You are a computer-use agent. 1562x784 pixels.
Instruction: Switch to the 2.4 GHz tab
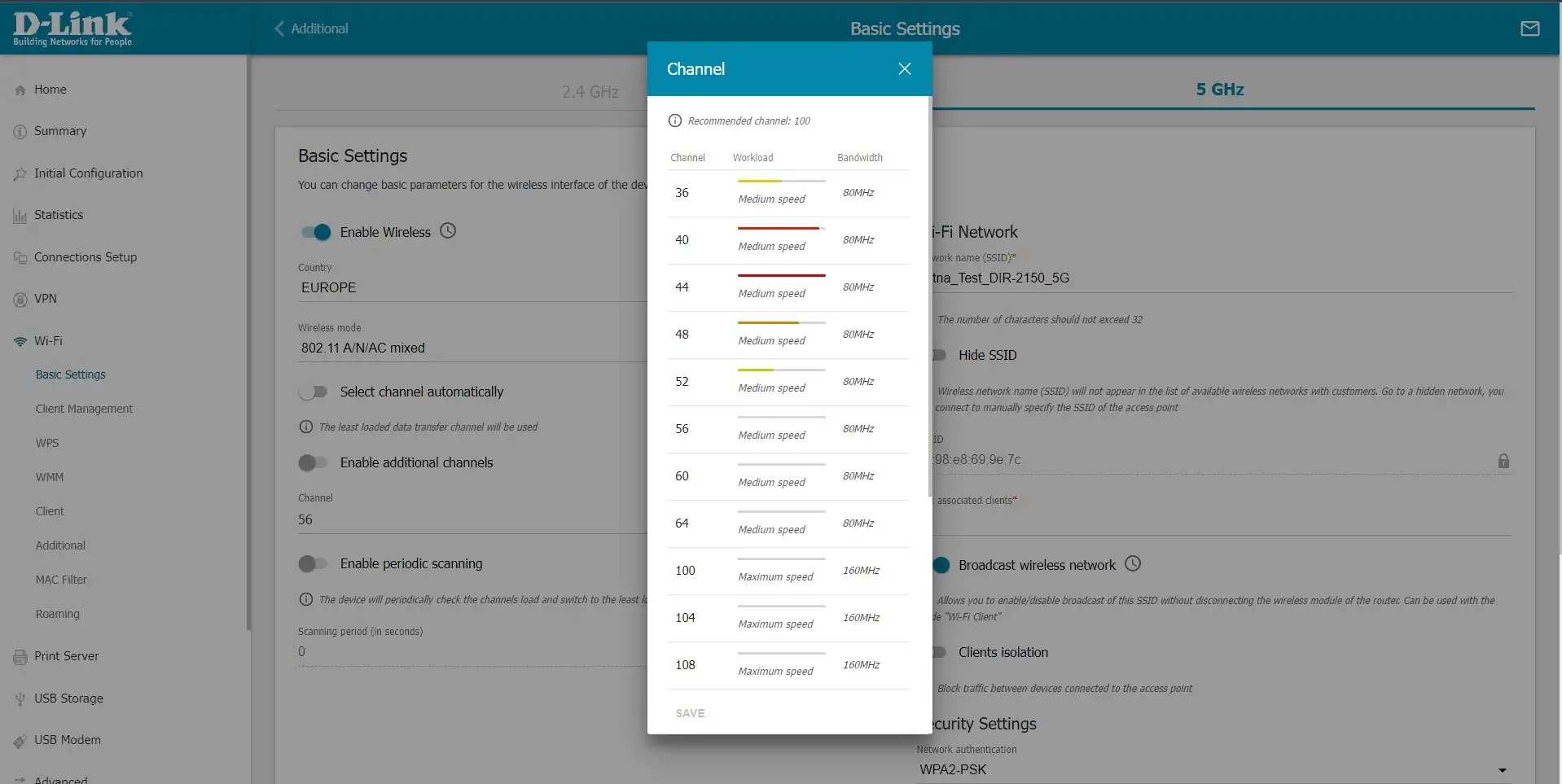click(590, 91)
